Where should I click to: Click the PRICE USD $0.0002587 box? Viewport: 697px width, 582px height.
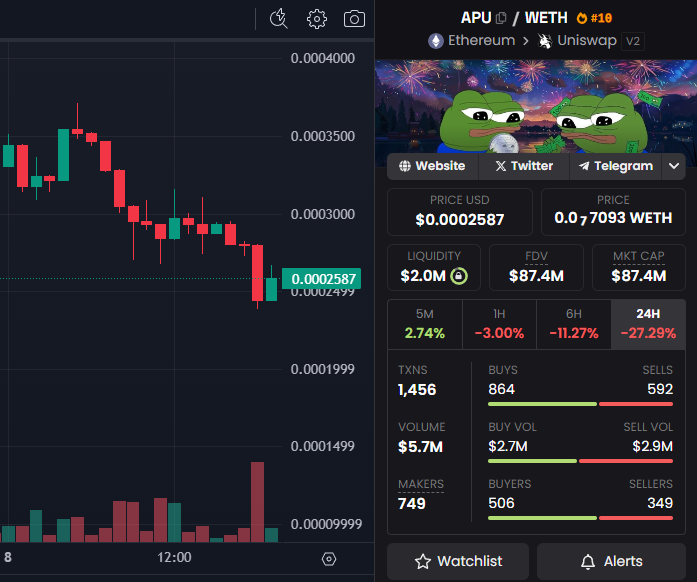point(460,212)
